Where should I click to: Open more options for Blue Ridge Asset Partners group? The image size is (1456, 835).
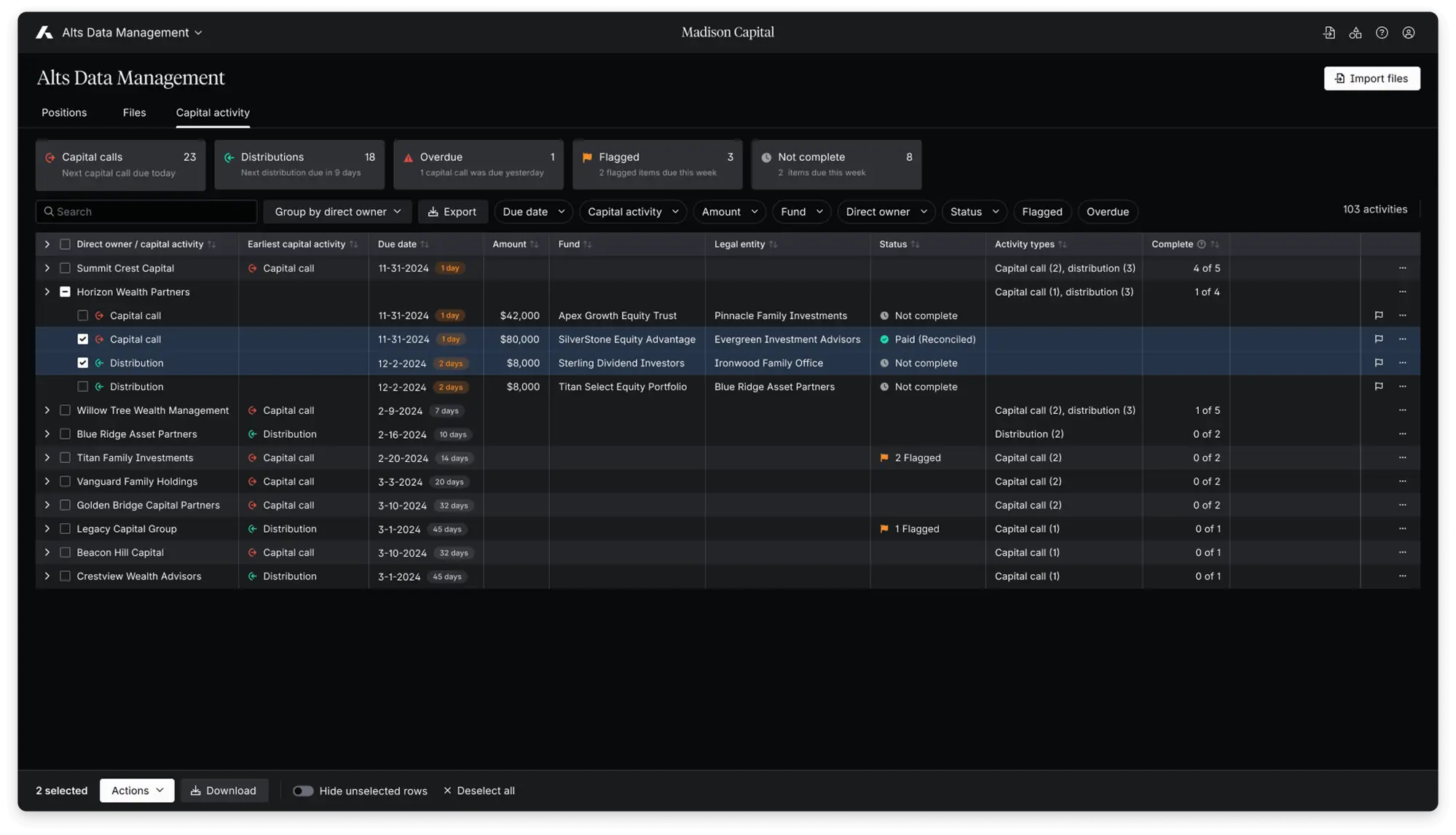[x=1403, y=434]
